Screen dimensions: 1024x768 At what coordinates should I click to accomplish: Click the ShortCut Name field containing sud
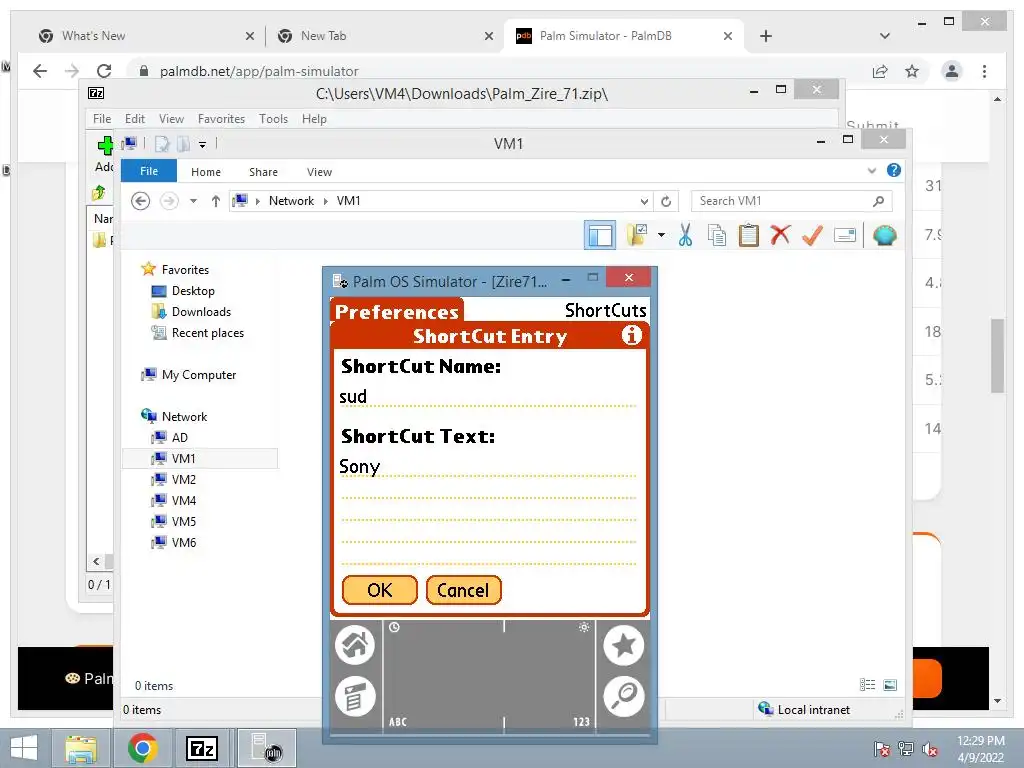(x=488, y=396)
